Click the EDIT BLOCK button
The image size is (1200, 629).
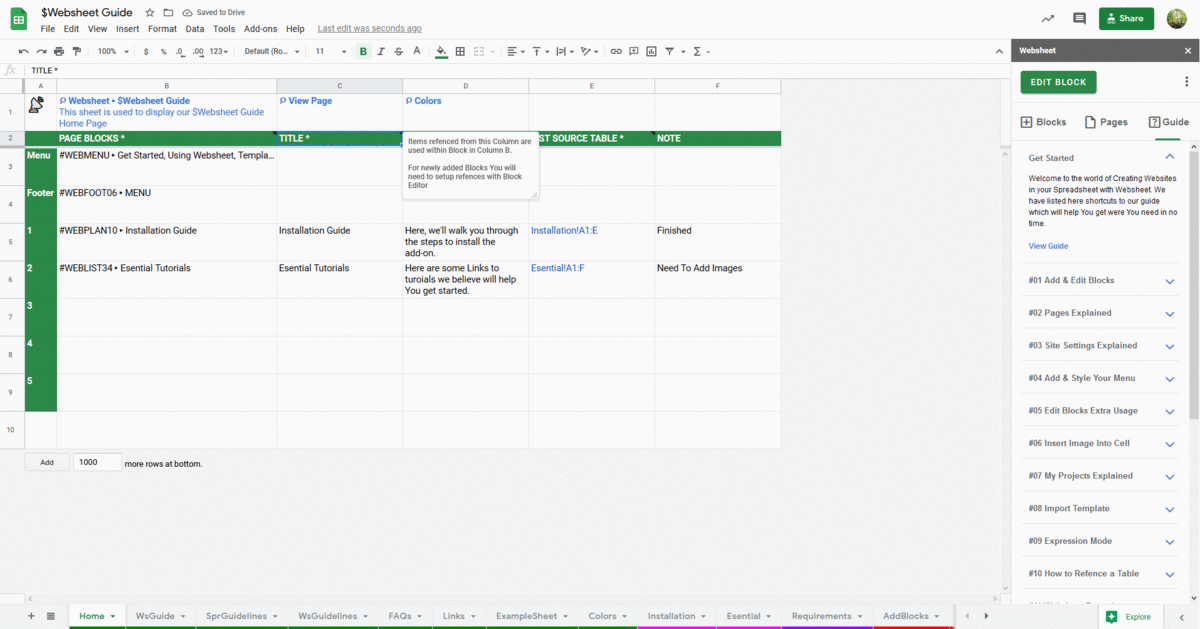[1059, 82]
